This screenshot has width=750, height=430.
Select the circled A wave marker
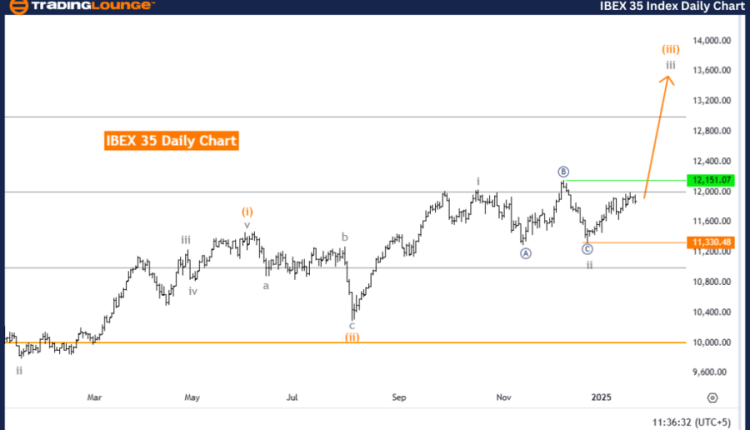pos(525,253)
